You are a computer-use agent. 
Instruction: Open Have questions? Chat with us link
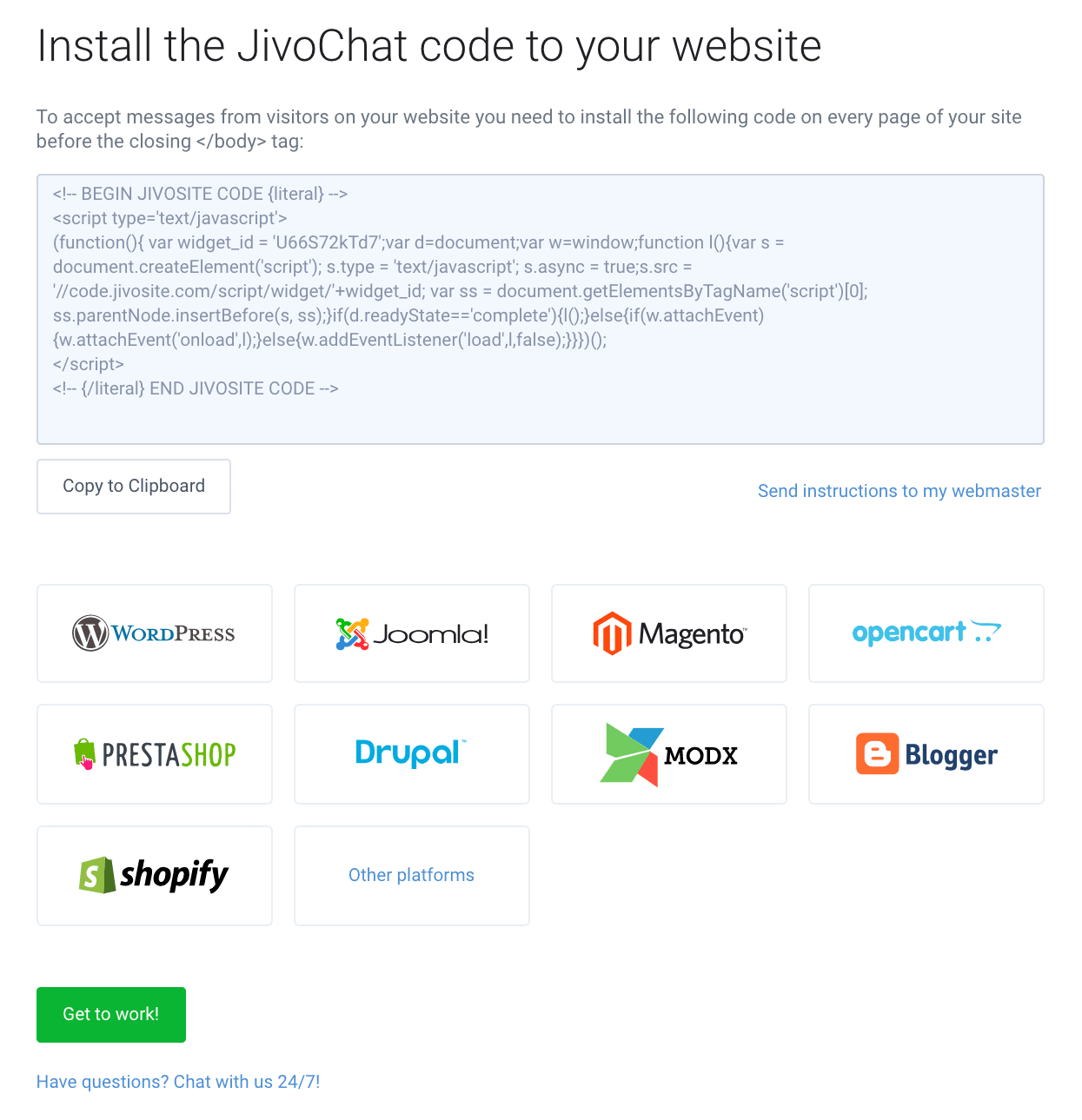point(178,1082)
